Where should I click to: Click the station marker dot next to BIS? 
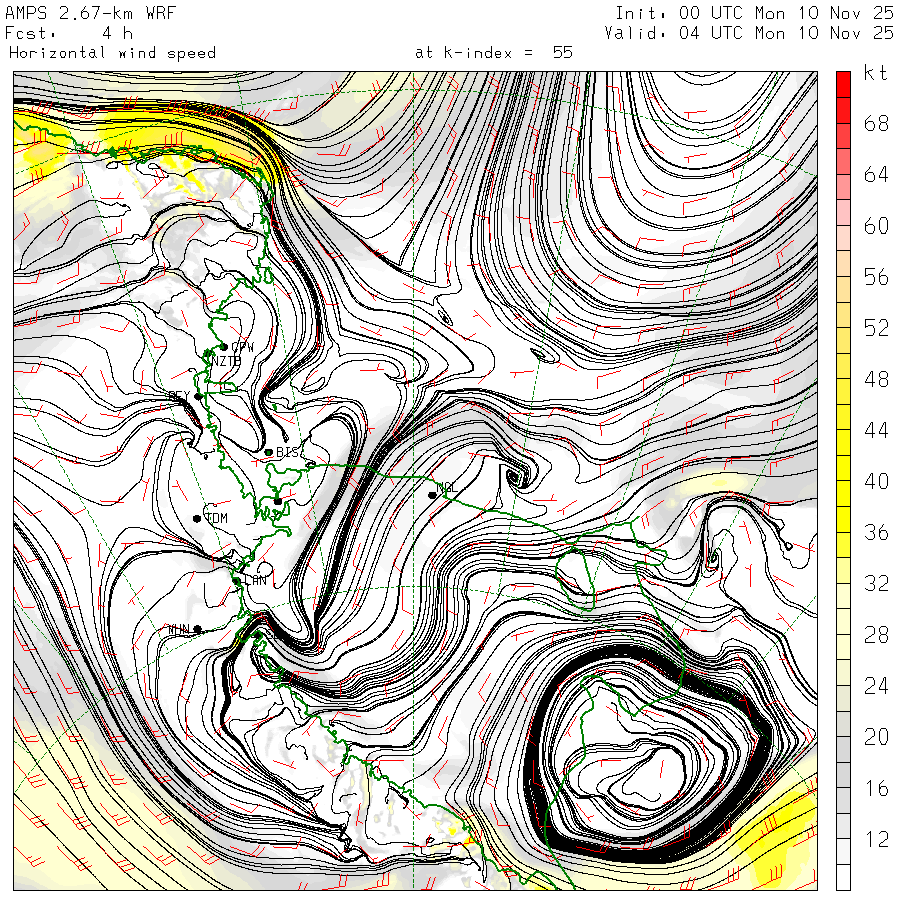coord(269,452)
